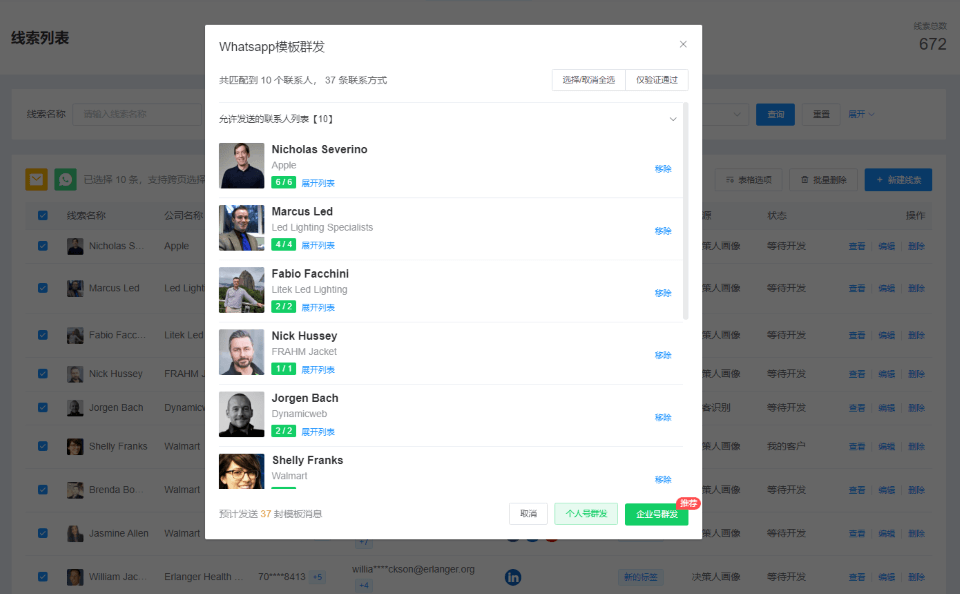Collapse the 允许发送的联系人列表 section
This screenshot has width=960, height=594.
point(673,119)
